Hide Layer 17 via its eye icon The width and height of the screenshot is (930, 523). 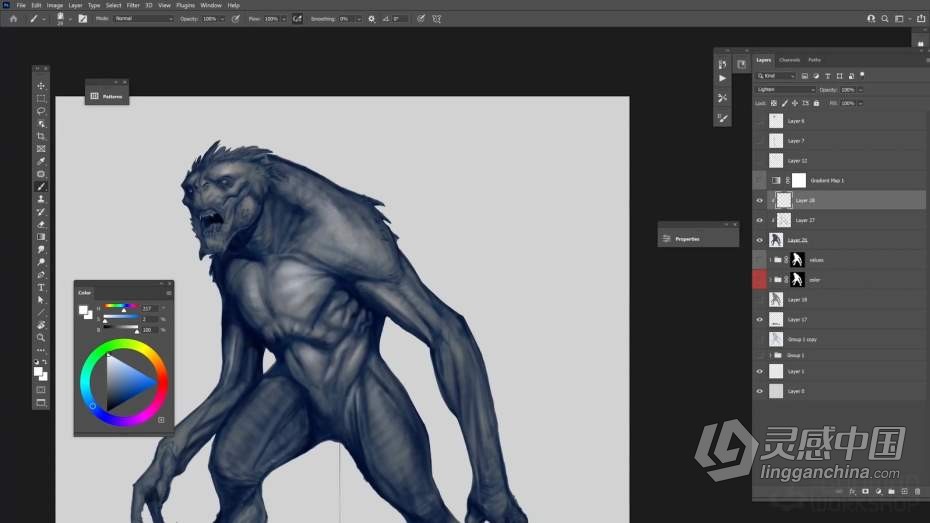pyautogui.click(x=759, y=320)
